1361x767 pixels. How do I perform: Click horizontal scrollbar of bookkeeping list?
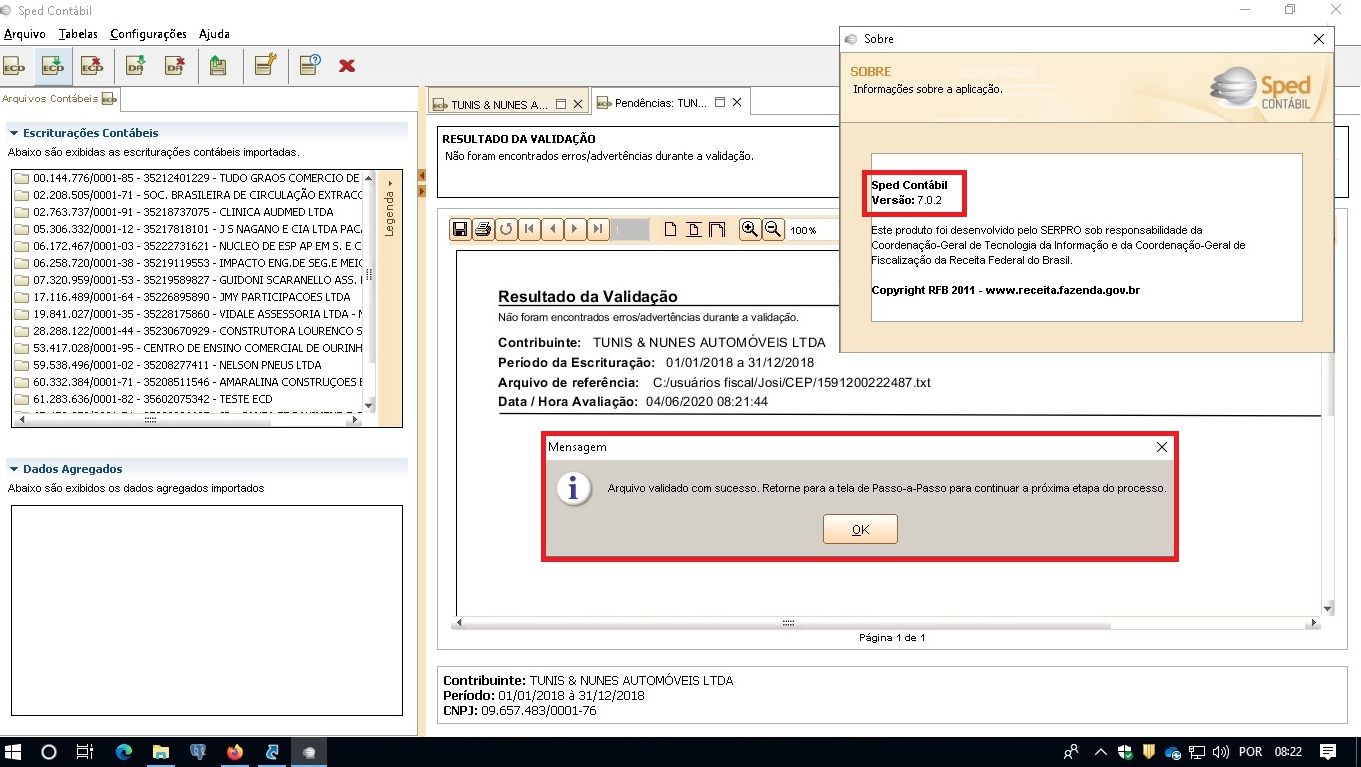point(187,421)
